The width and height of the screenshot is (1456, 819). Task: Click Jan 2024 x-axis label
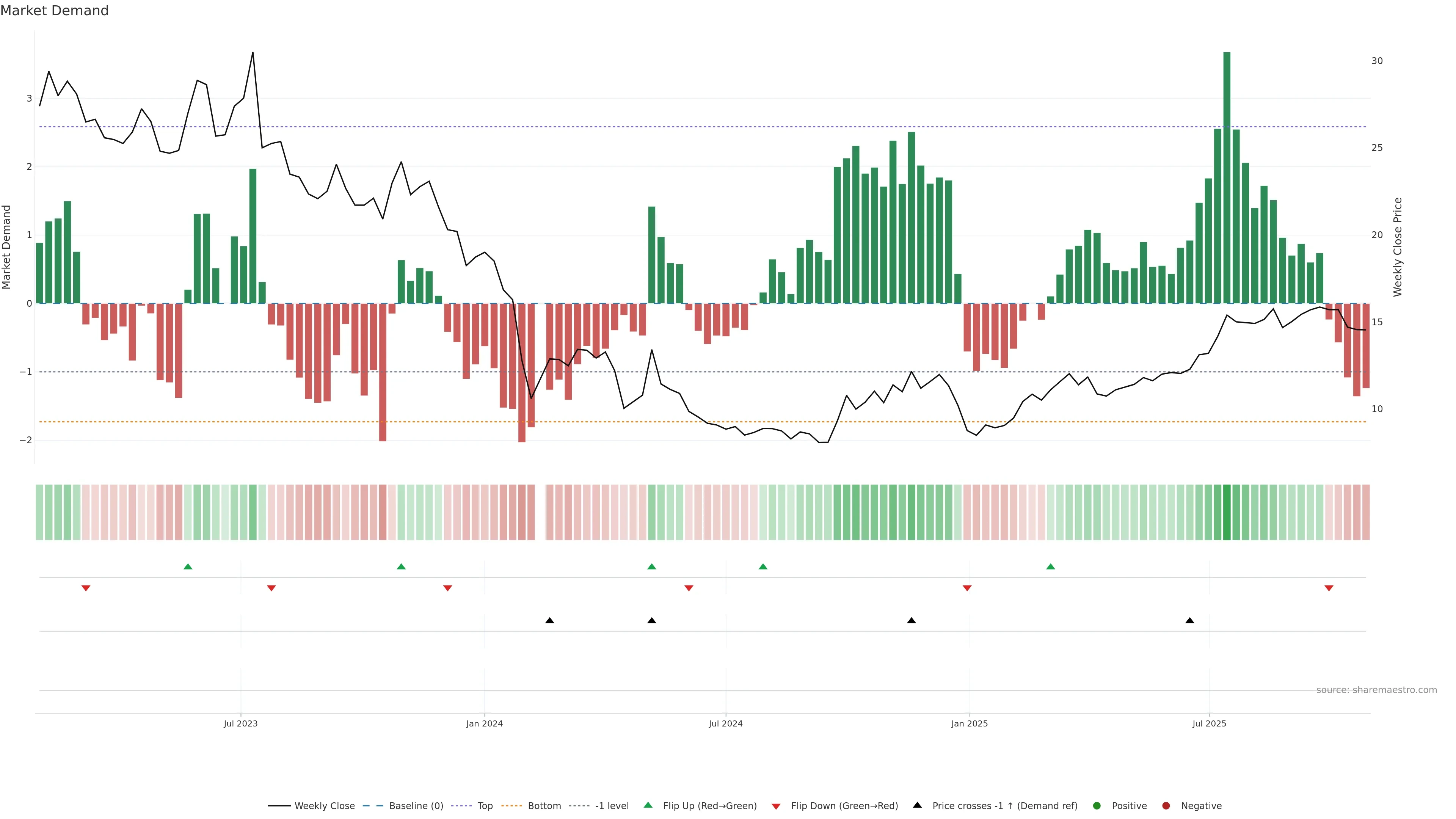coord(485,723)
